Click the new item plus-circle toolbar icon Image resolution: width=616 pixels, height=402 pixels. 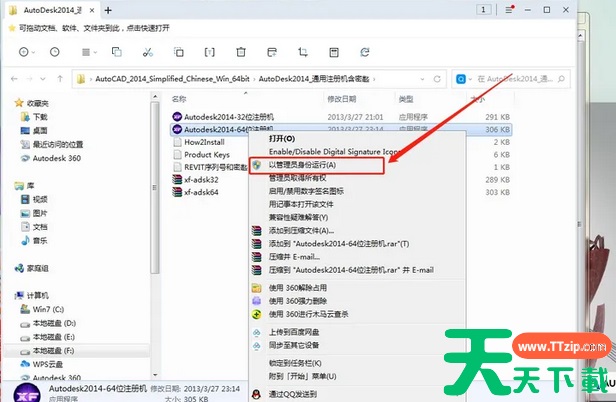(24, 52)
